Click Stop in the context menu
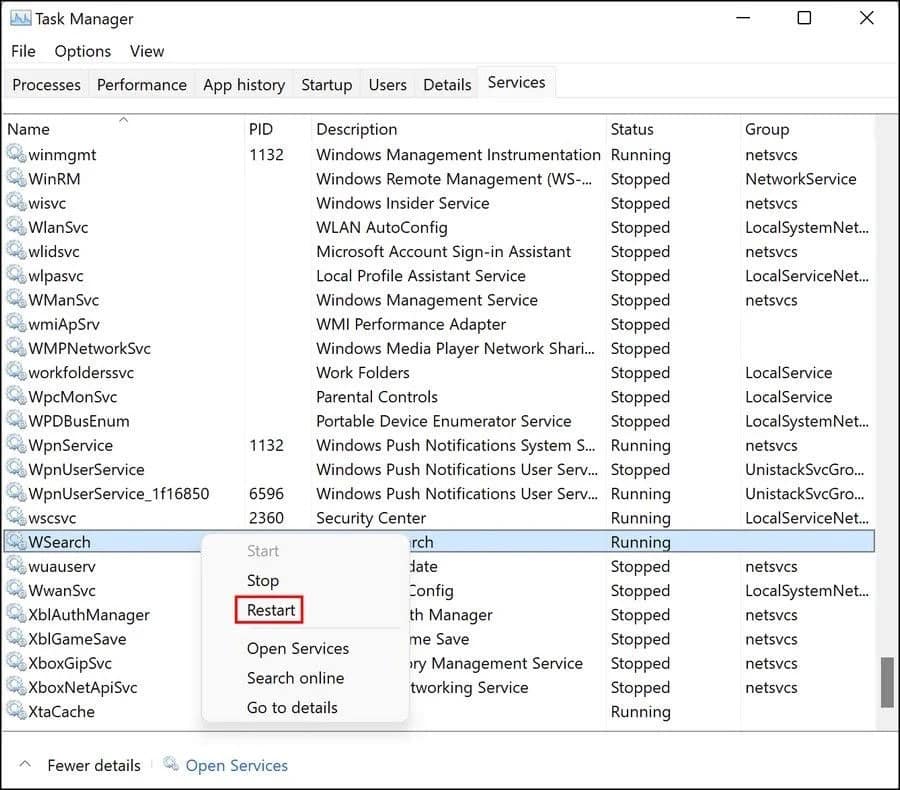Screen dimensions: 900x790 coord(262,580)
